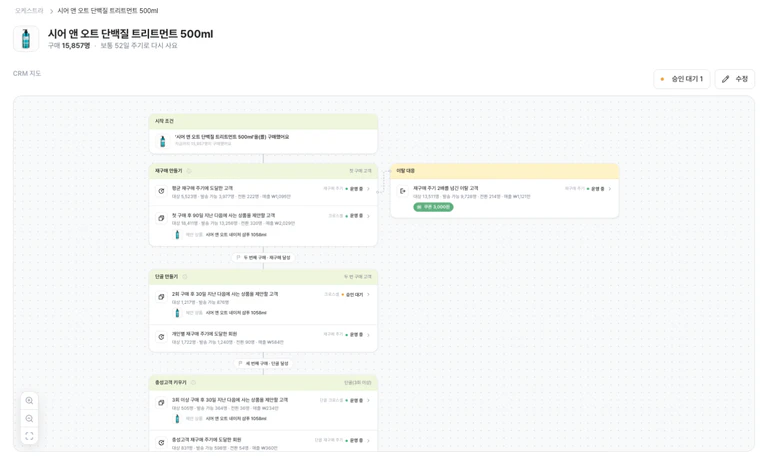This screenshot has width=768, height=460.
Task: Click suggested product bottle under 3회 이상 구매 row
Action: click(177, 418)
